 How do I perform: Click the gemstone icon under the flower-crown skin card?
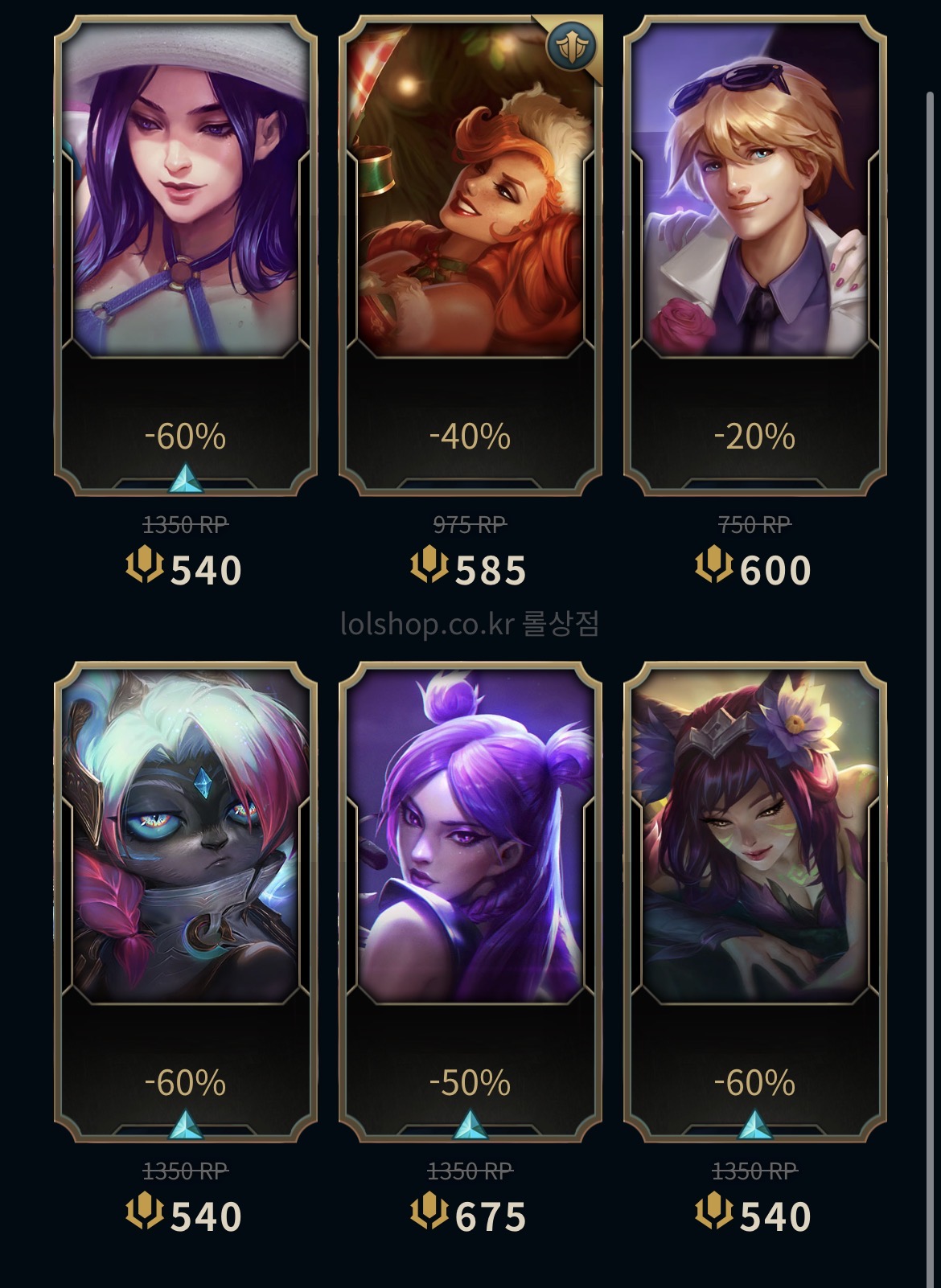(755, 1124)
